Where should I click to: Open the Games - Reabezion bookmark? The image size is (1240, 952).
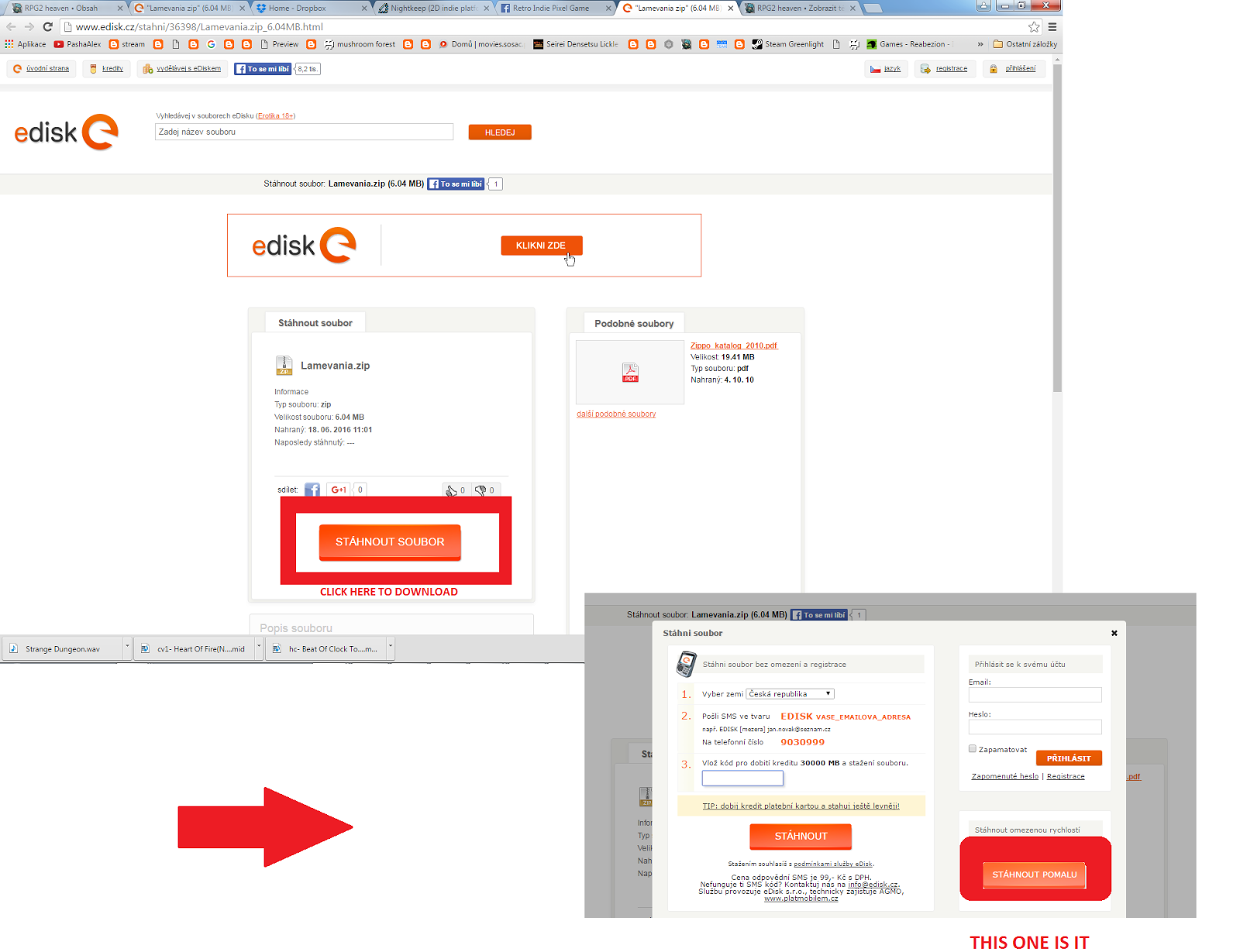(908, 44)
